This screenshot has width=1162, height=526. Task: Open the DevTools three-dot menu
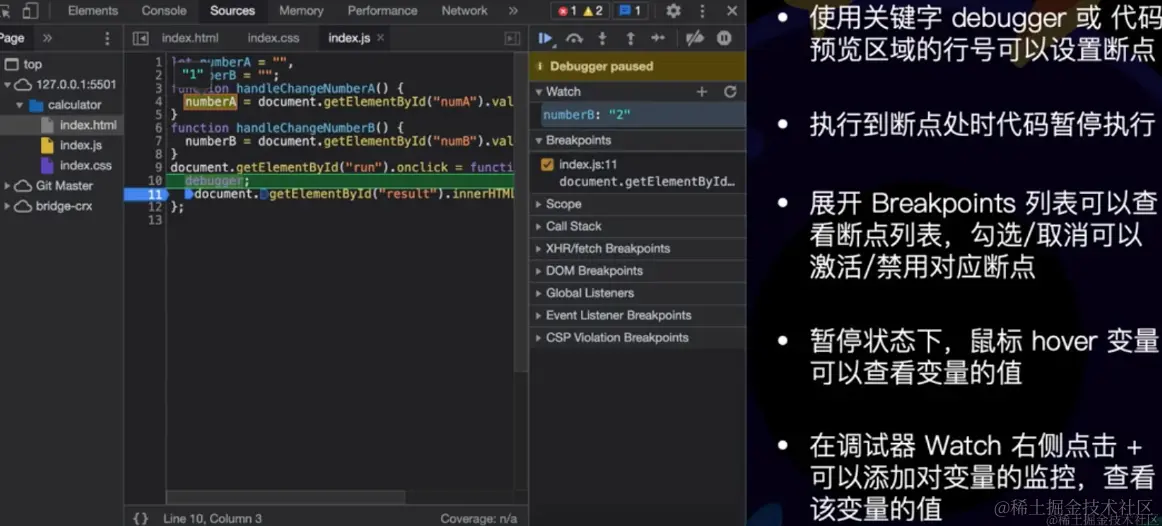[703, 11]
